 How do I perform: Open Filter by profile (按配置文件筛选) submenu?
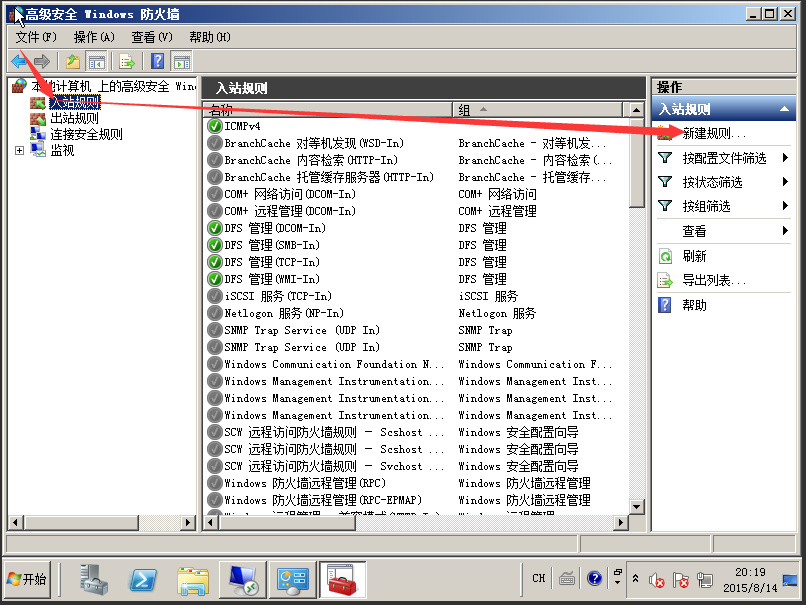pyautogui.click(x=724, y=158)
